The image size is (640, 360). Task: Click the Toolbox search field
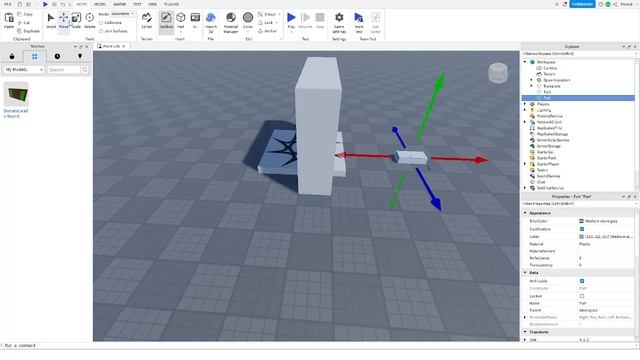click(64, 70)
